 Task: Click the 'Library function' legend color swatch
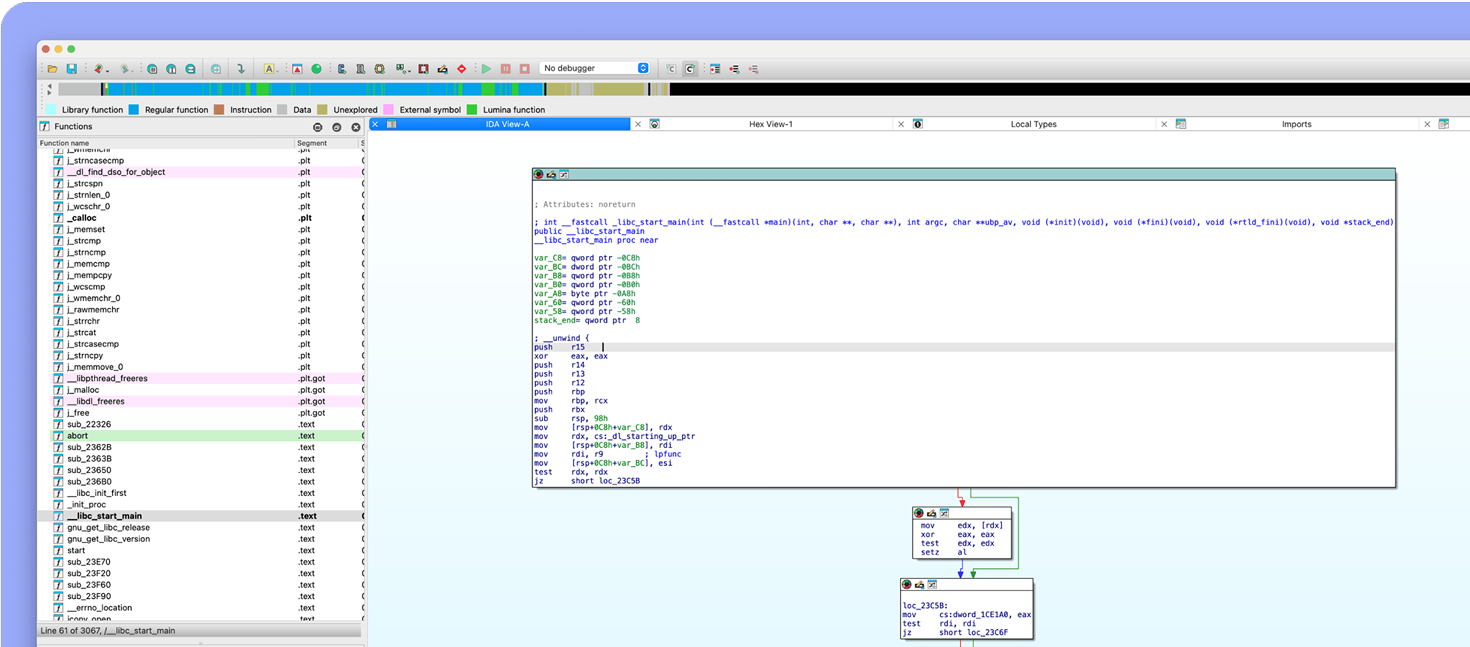pyautogui.click(x=50, y=109)
